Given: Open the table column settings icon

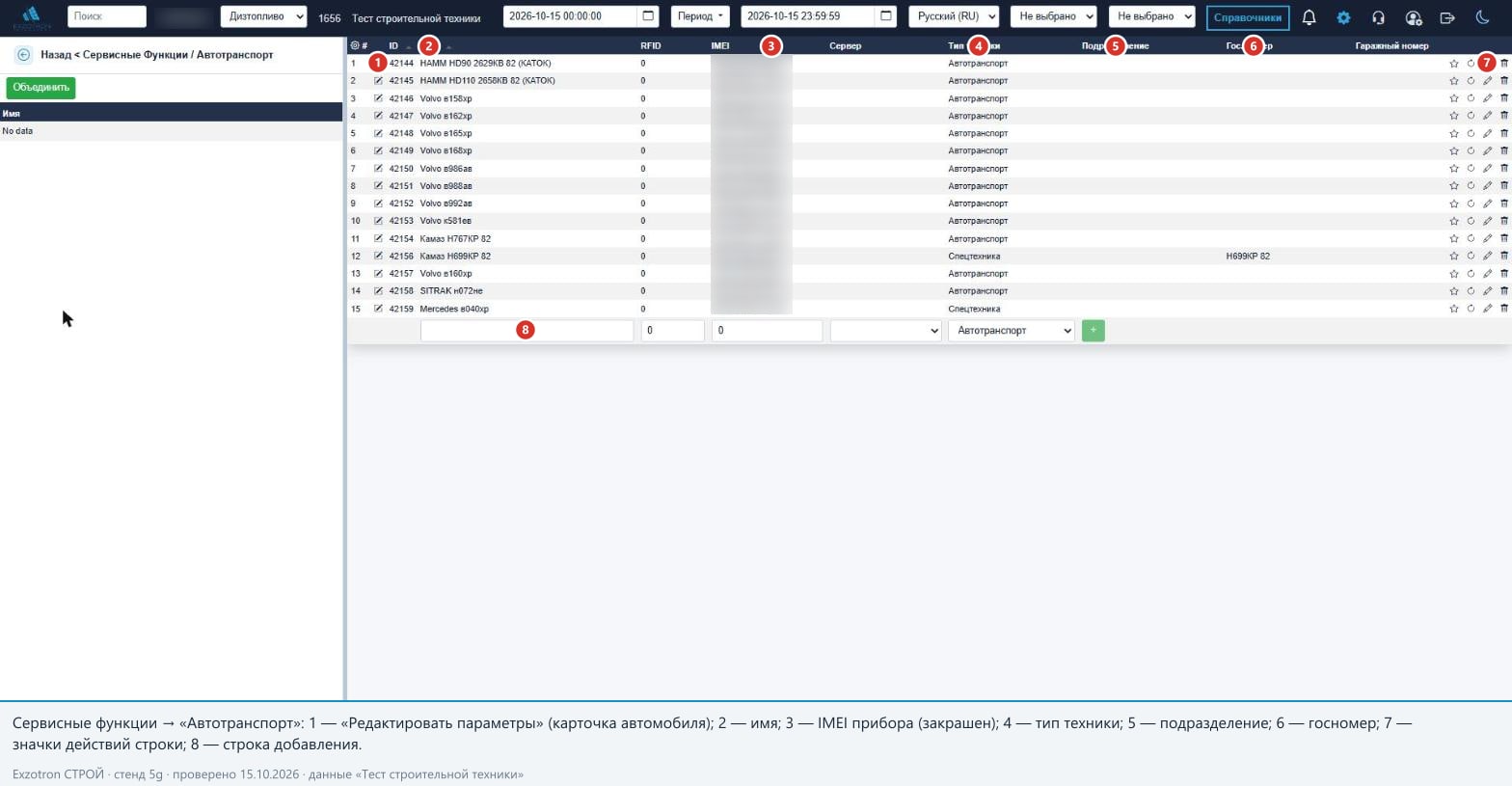Looking at the screenshot, I should click(354, 45).
